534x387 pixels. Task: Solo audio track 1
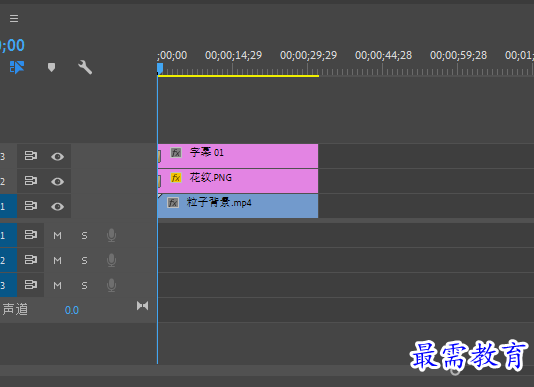(84, 235)
